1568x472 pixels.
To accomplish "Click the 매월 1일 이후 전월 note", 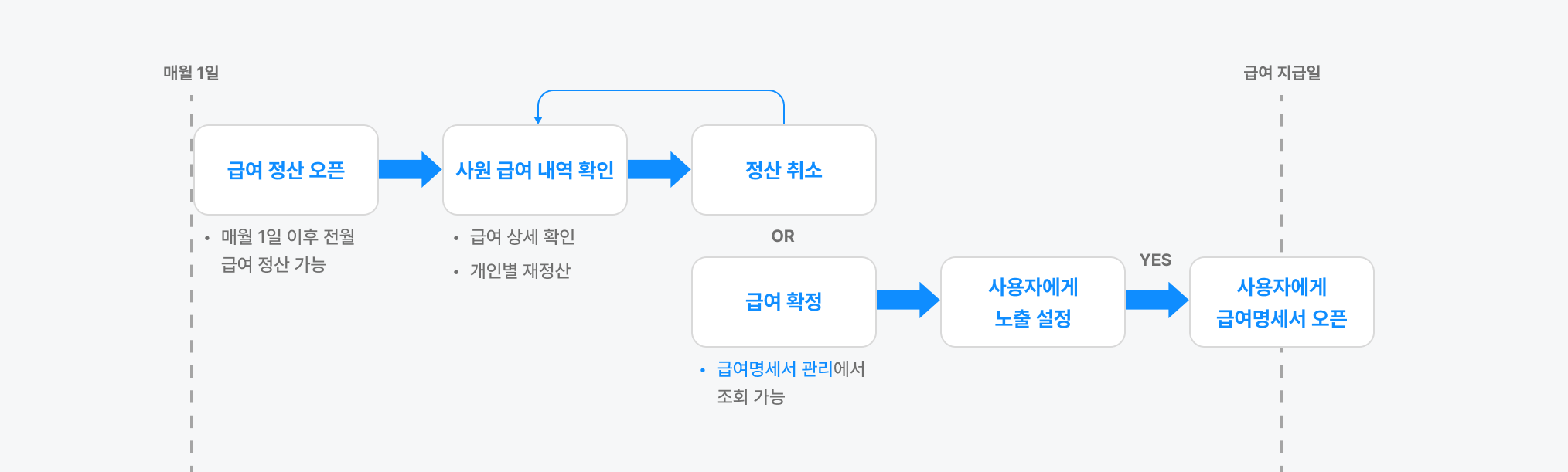I will [288, 237].
